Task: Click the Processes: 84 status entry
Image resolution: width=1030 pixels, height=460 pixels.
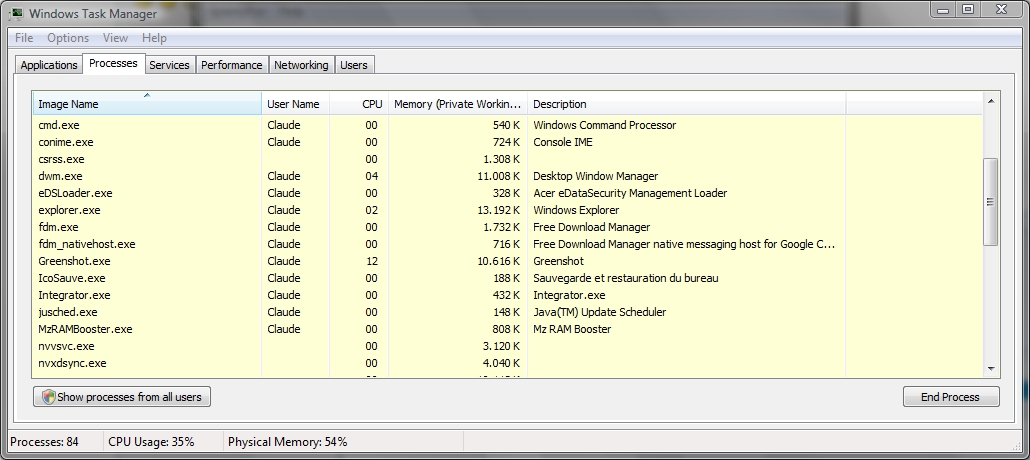Action: [44, 442]
